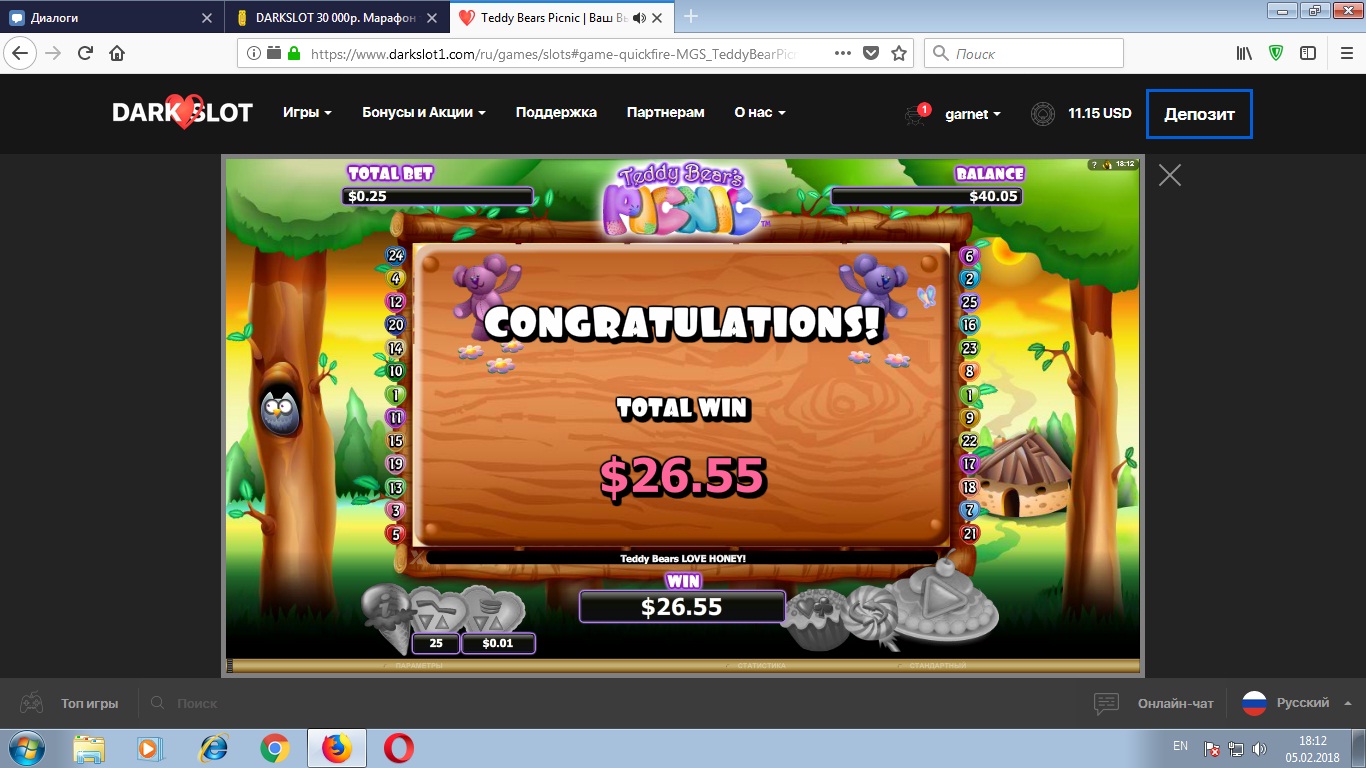The width and height of the screenshot is (1366, 768).
Task: Click Топ игры link
Action: pyautogui.click(x=89, y=703)
